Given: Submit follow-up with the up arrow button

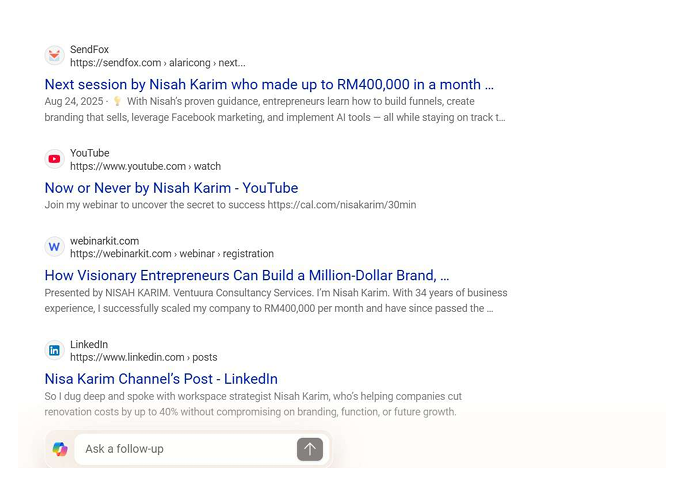Looking at the screenshot, I should (310, 449).
